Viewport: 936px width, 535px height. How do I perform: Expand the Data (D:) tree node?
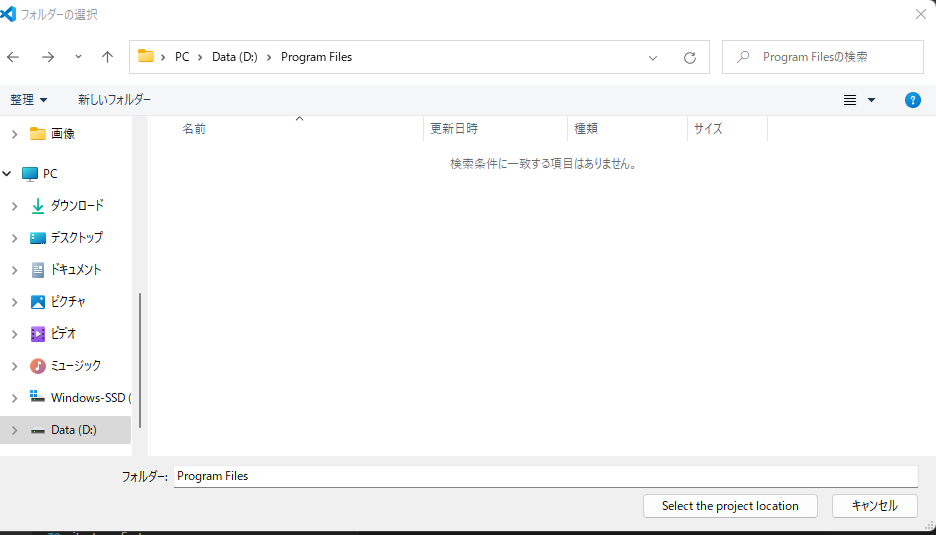click(x=14, y=430)
